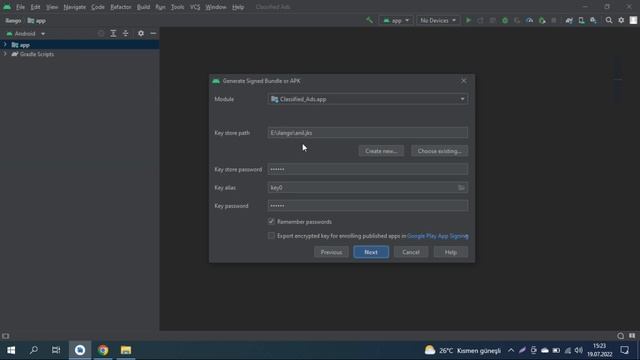The height and width of the screenshot is (360, 640).
Task: Click tool windows toggle icon at bottom-left
Action: click(x=5, y=336)
